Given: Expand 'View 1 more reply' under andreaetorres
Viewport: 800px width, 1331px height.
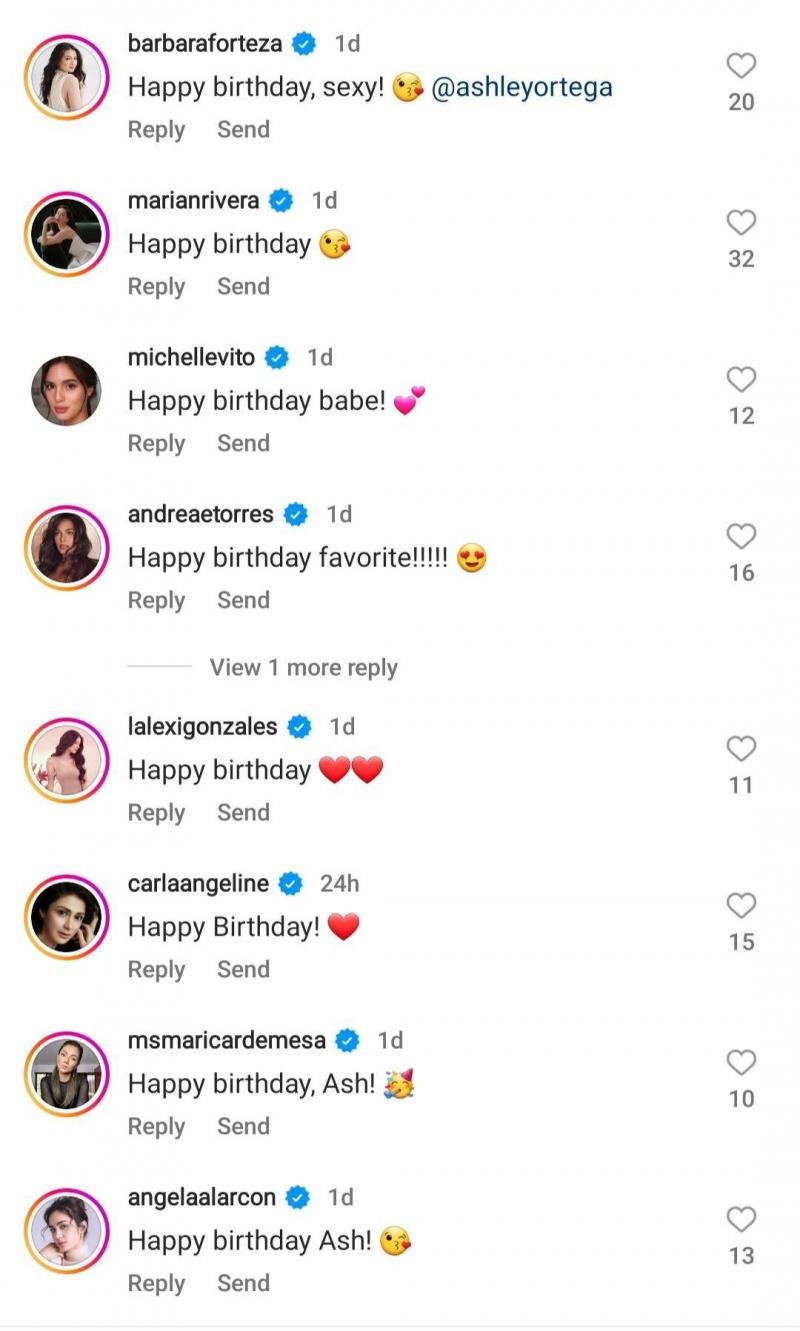Looking at the screenshot, I should [x=303, y=667].
